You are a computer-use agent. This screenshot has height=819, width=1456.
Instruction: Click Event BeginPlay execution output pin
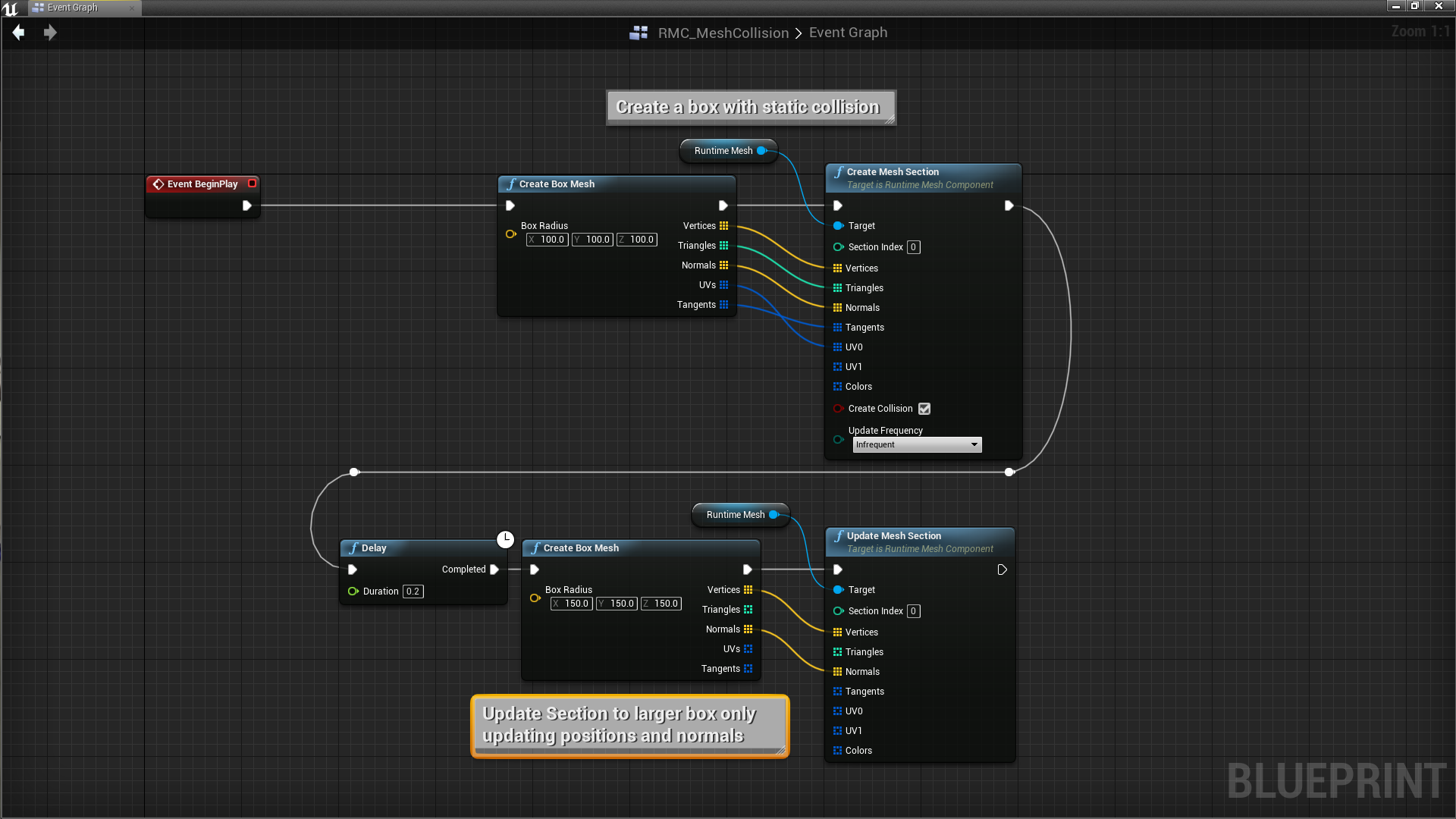pyautogui.click(x=246, y=206)
